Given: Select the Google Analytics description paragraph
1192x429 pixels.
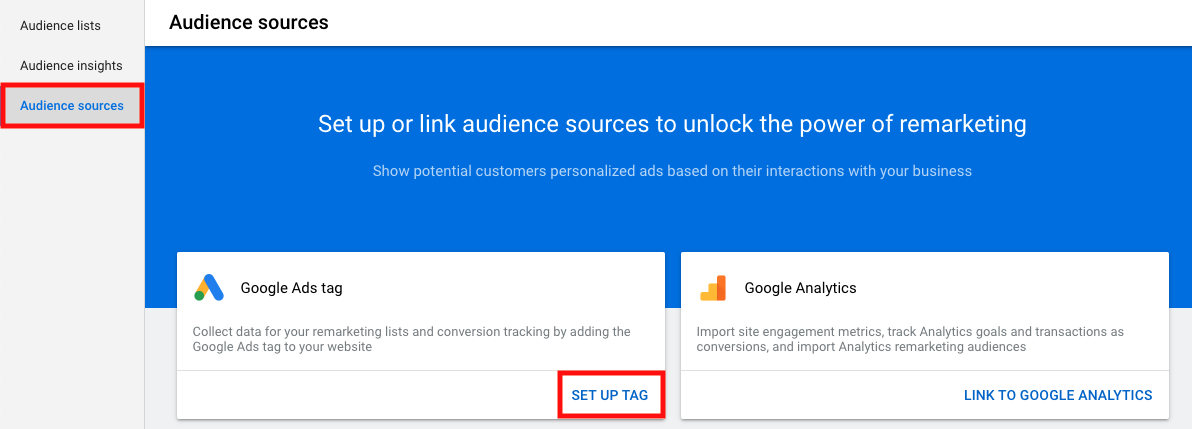Looking at the screenshot, I should coord(910,339).
